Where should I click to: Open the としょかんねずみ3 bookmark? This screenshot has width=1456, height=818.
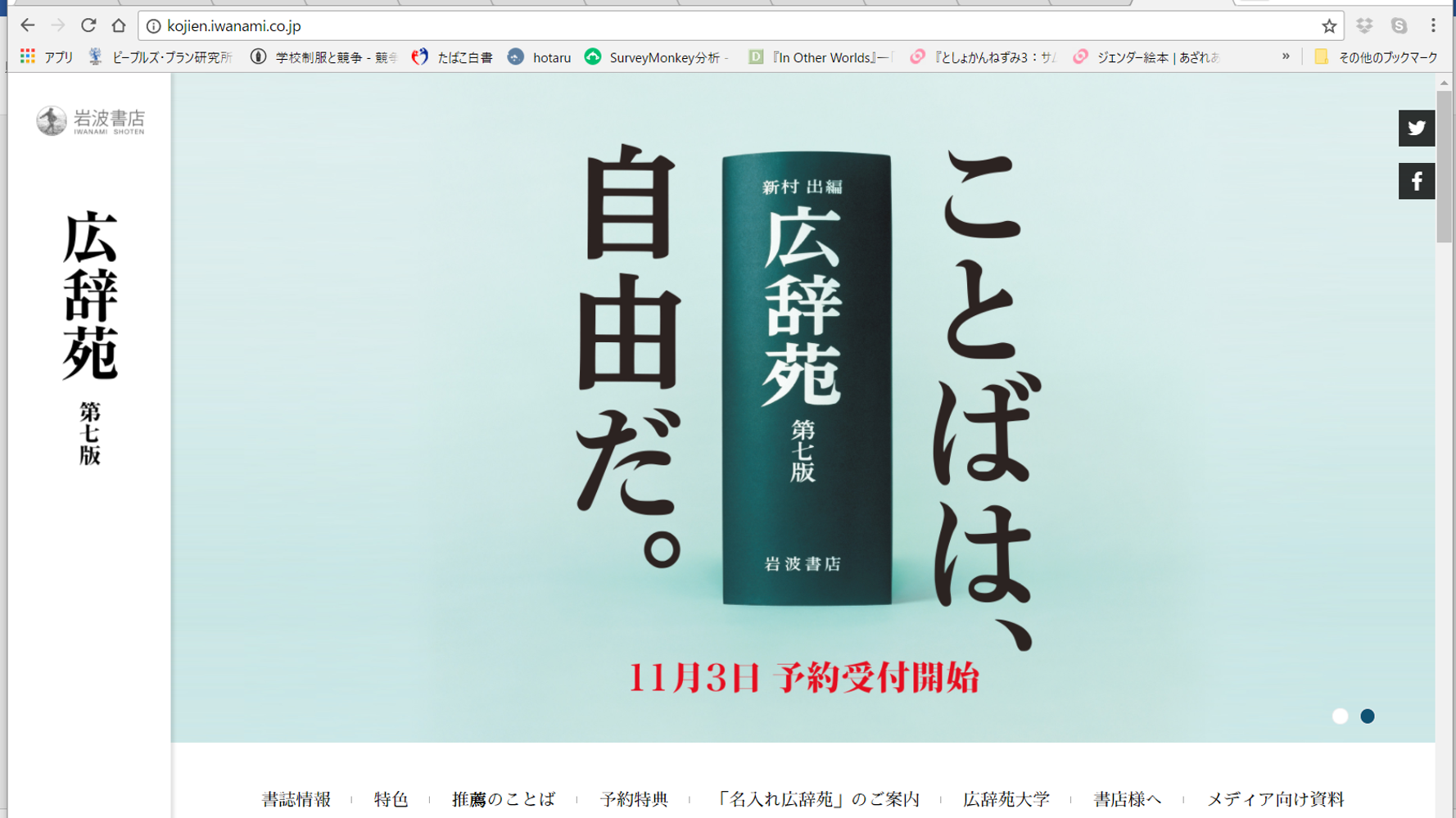(983, 56)
